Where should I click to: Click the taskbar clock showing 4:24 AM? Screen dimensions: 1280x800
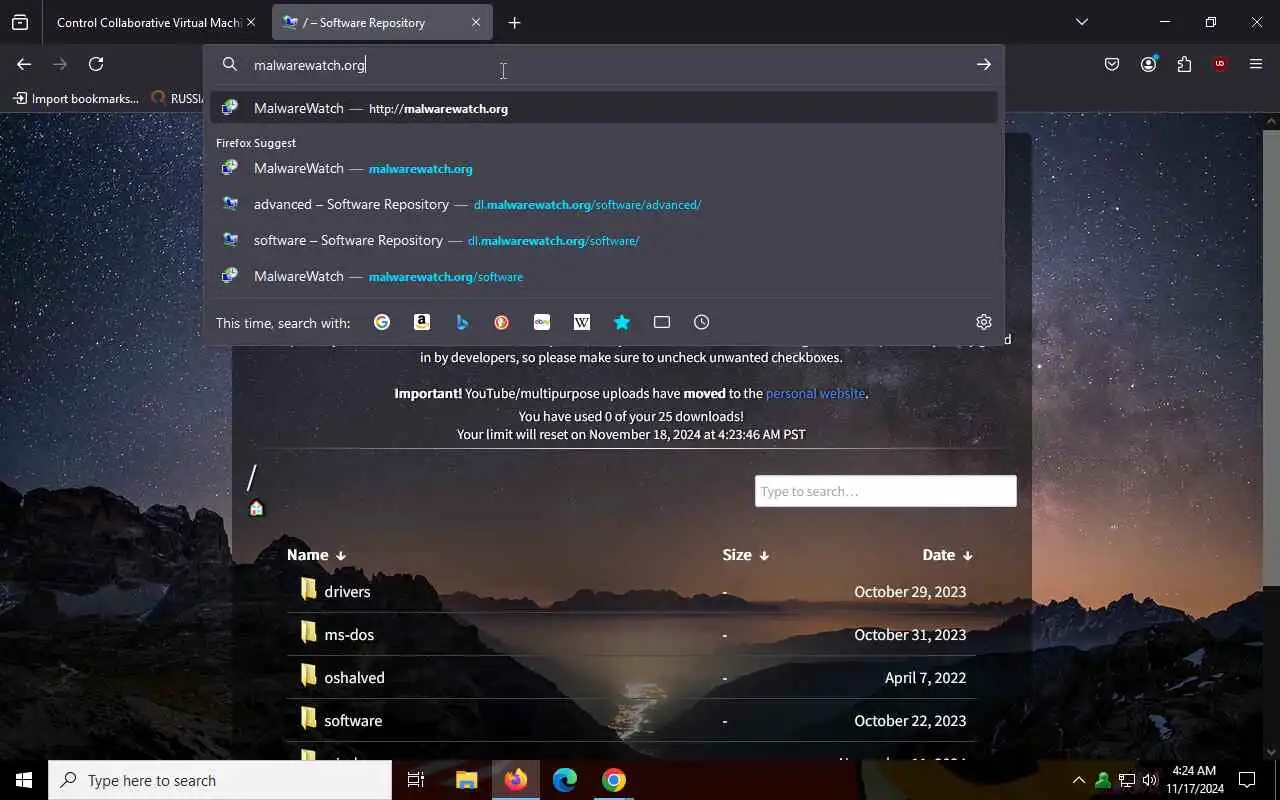click(x=1193, y=780)
